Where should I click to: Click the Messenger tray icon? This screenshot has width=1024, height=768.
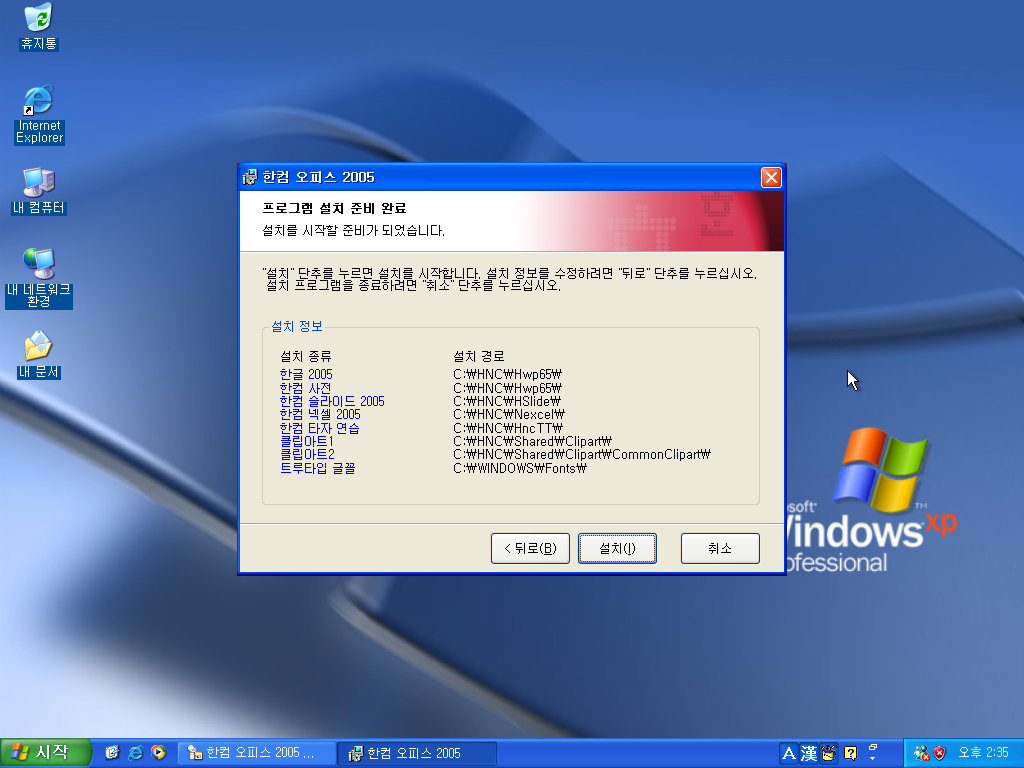[x=921, y=754]
